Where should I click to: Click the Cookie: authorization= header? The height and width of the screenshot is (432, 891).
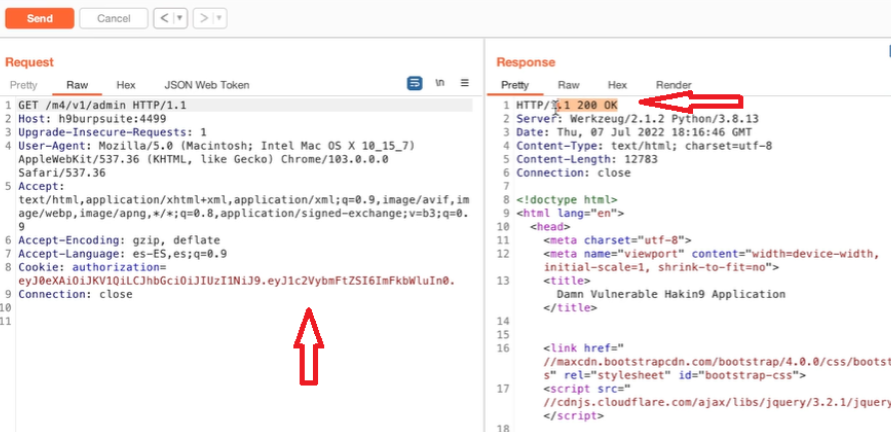pos(92,267)
